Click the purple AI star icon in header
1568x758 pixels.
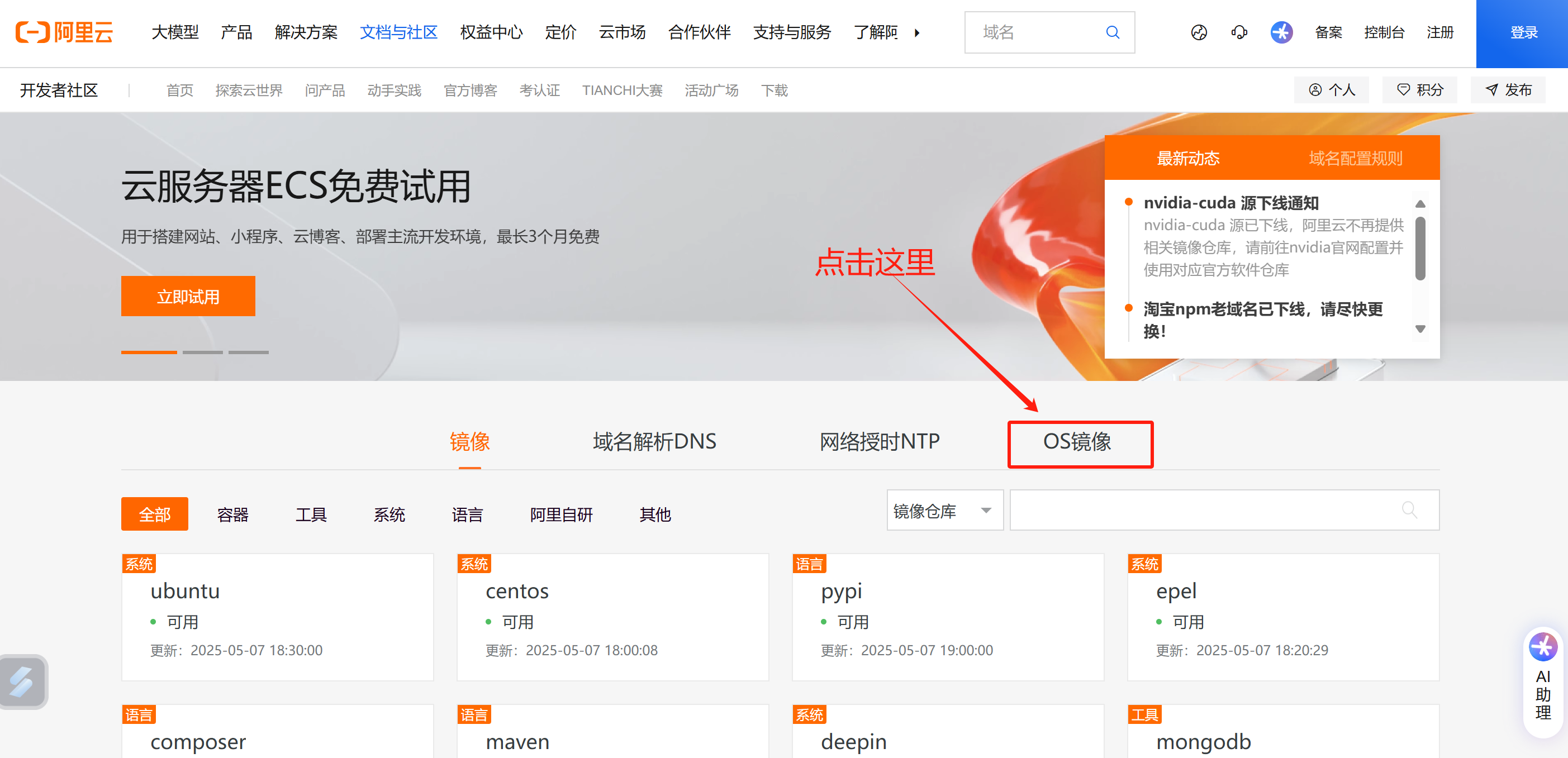pyautogui.click(x=1281, y=32)
